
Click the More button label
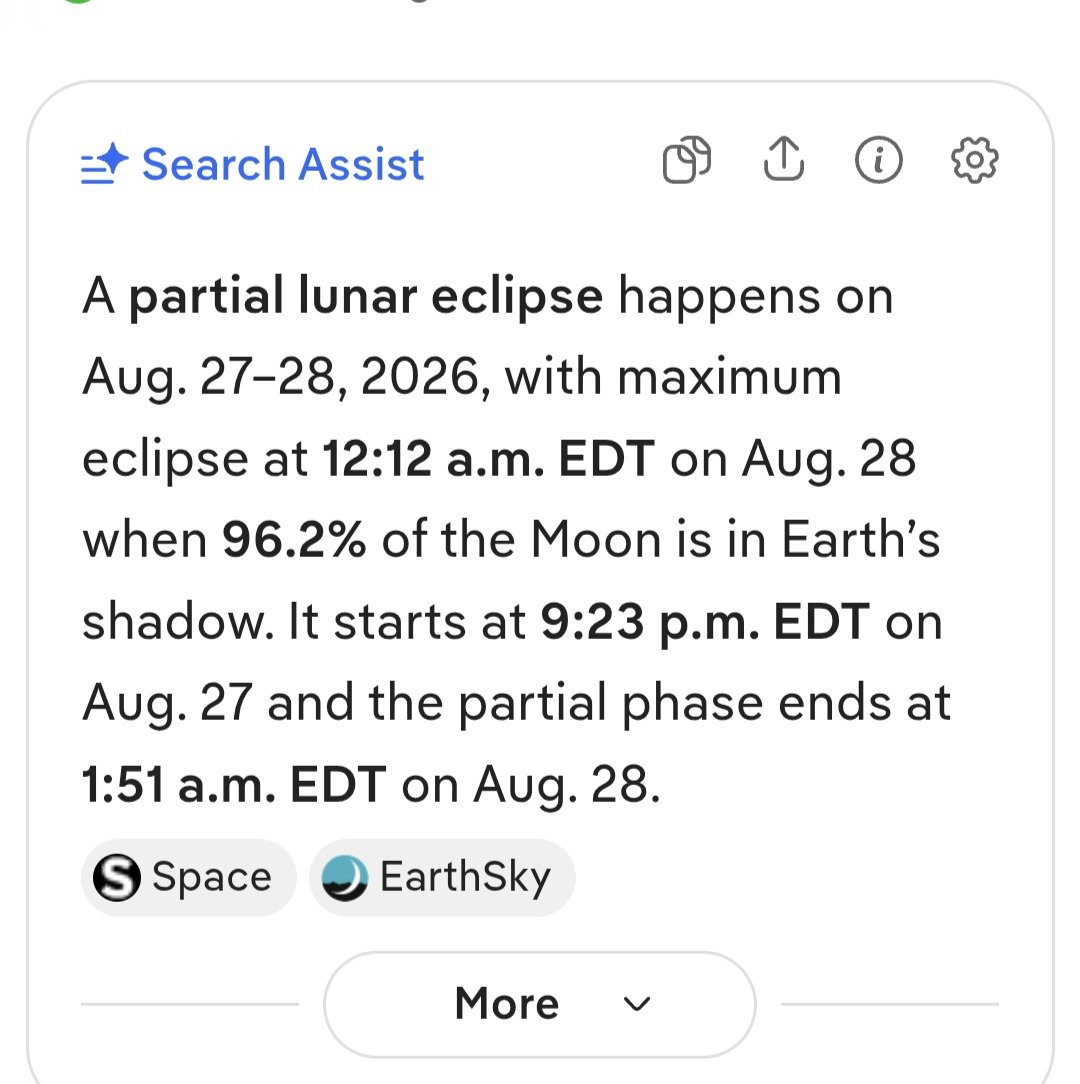coord(507,1003)
